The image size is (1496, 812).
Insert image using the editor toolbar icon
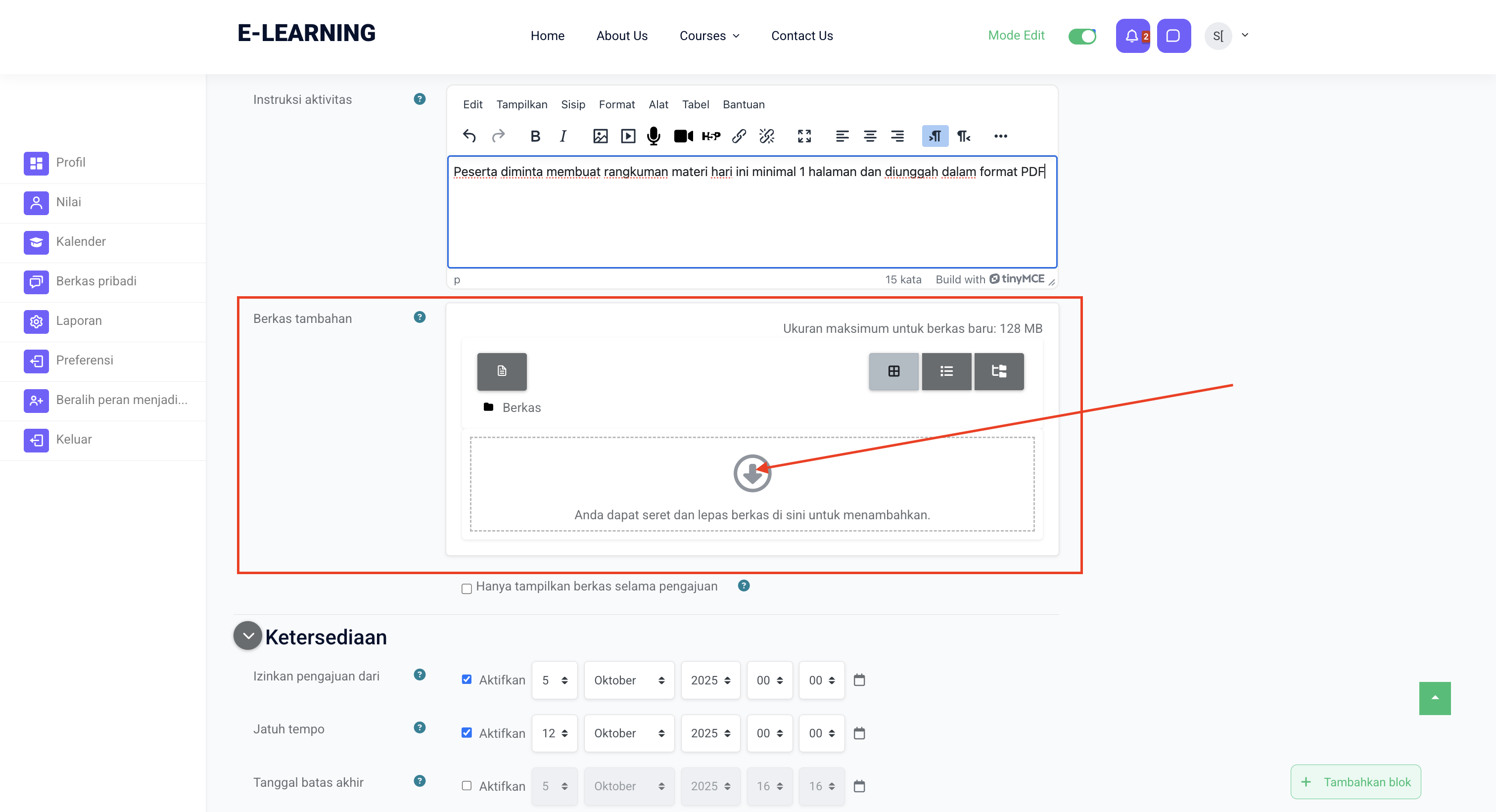[x=600, y=136]
